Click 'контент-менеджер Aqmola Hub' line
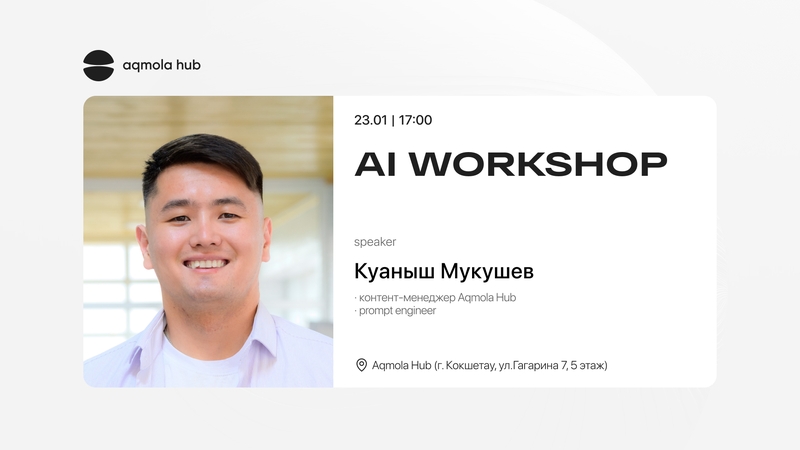 435,297
